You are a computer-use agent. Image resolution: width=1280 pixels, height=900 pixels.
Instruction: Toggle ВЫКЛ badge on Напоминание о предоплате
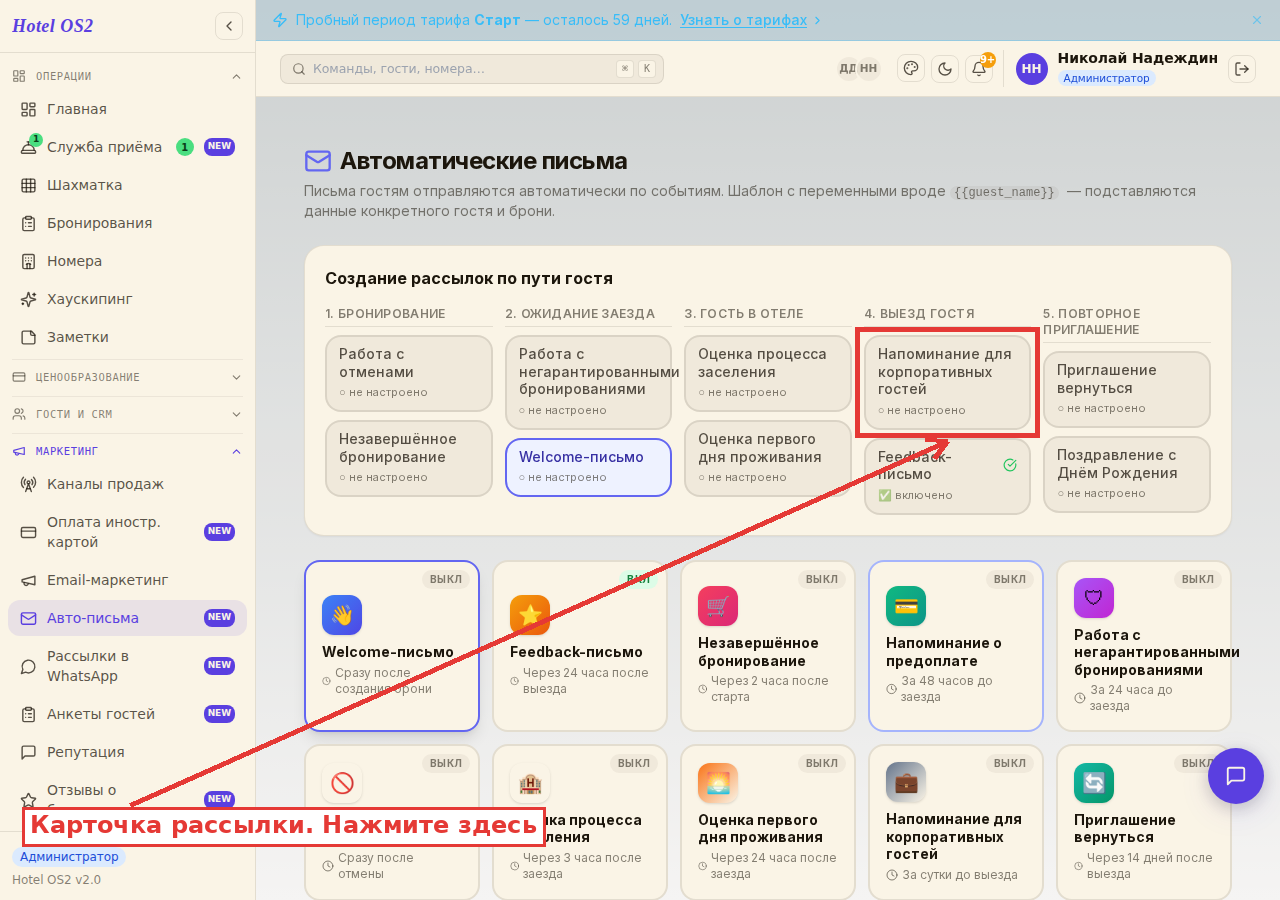coord(1010,579)
